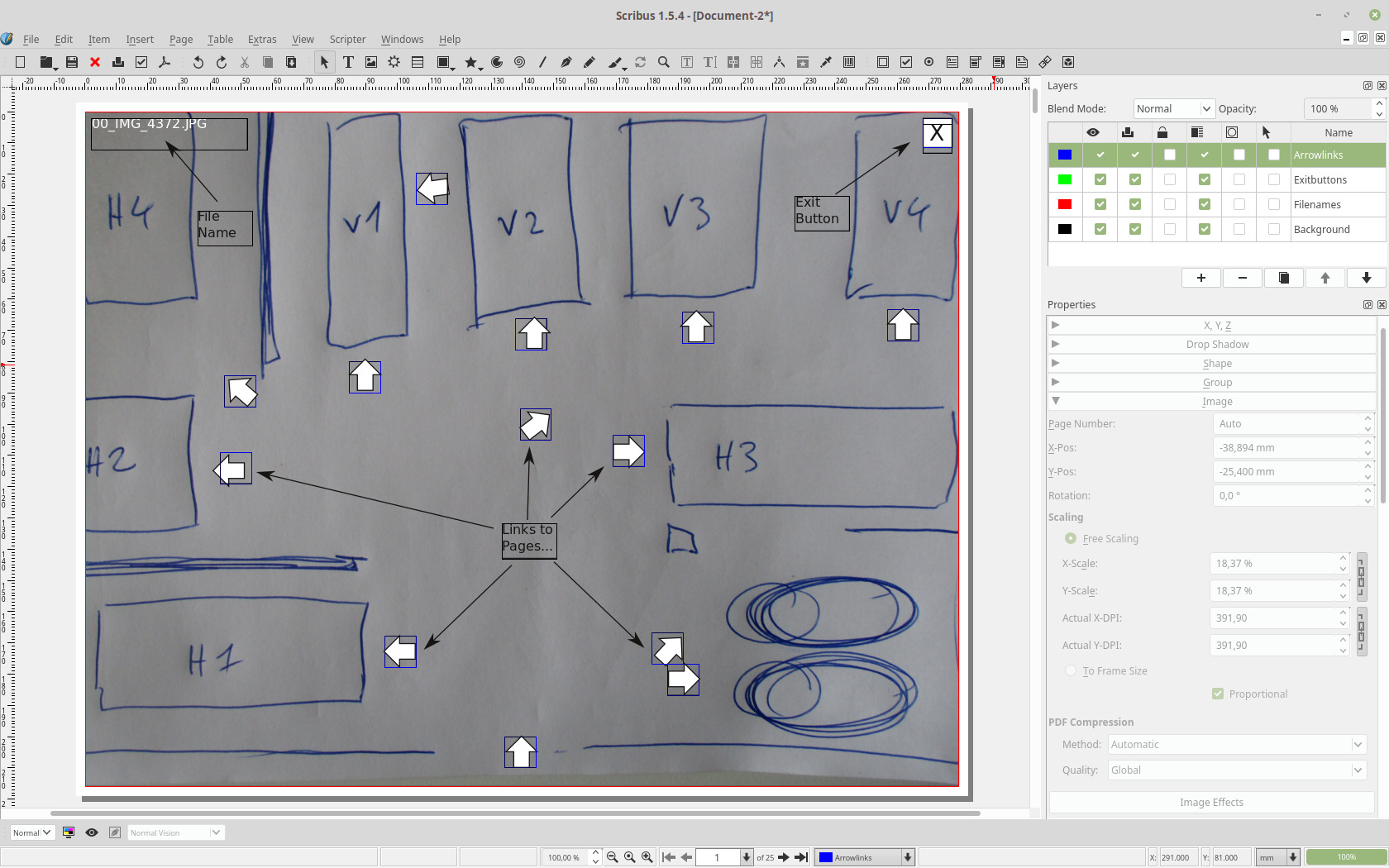This screenshot has width=1389, height=868.
Task: Select the Zoom magnifier tool
Action: (x=663, y=62)
